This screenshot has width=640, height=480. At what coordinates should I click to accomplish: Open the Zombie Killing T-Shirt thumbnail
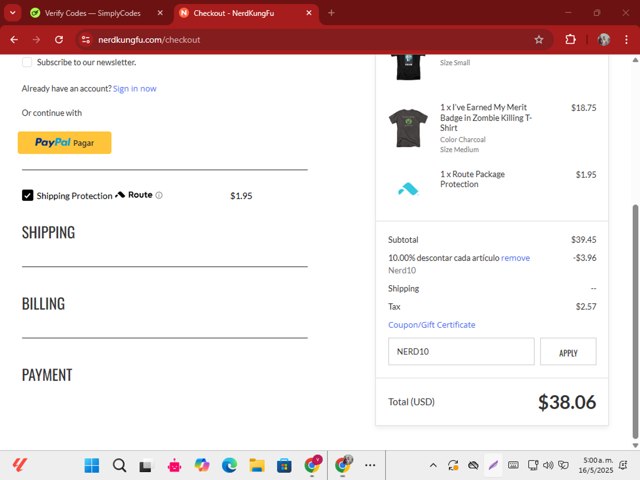[x=408, y=128]
